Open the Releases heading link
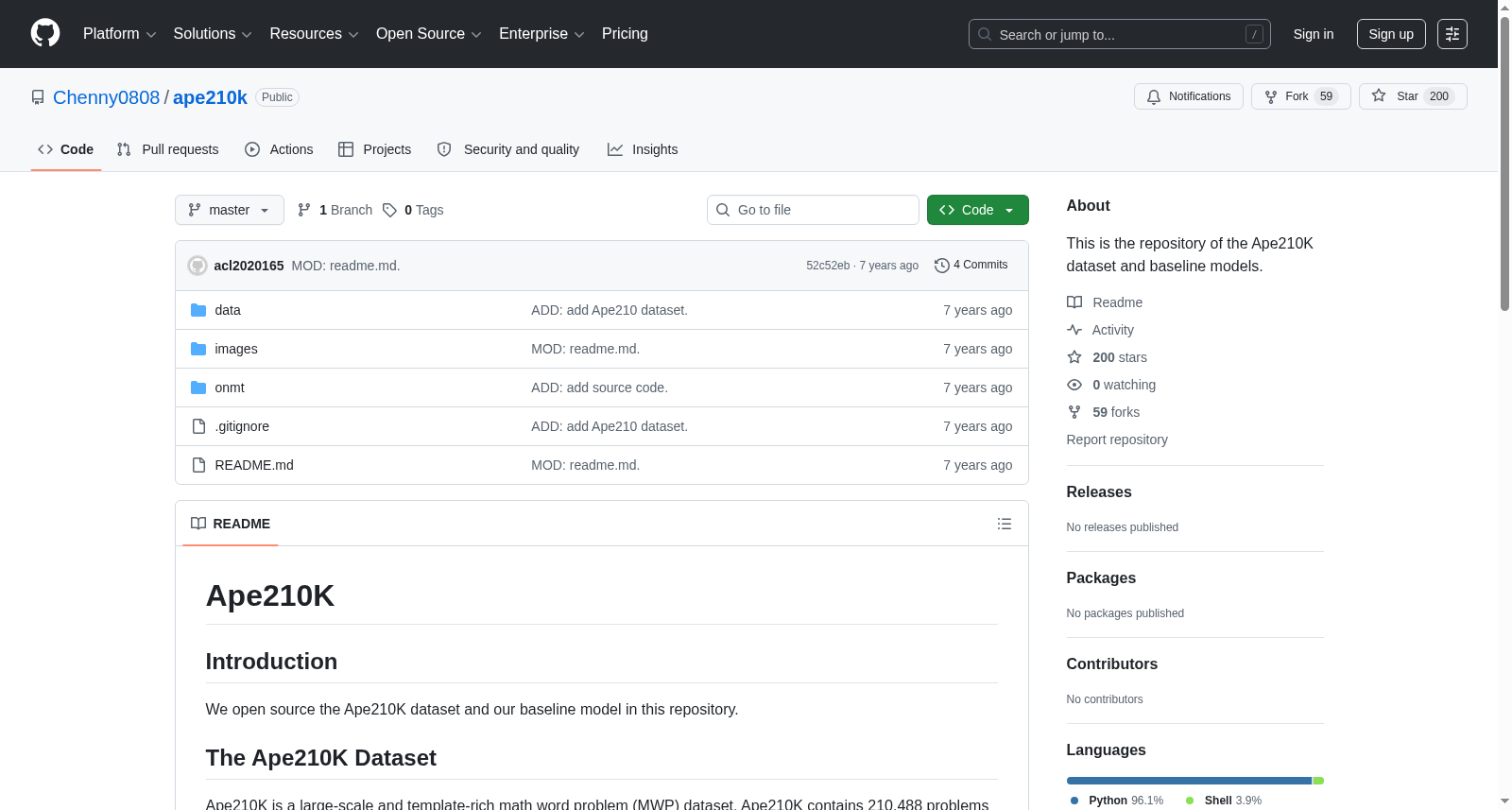Viewport: 1512px width, 810px height. [x=1099, y=491]
